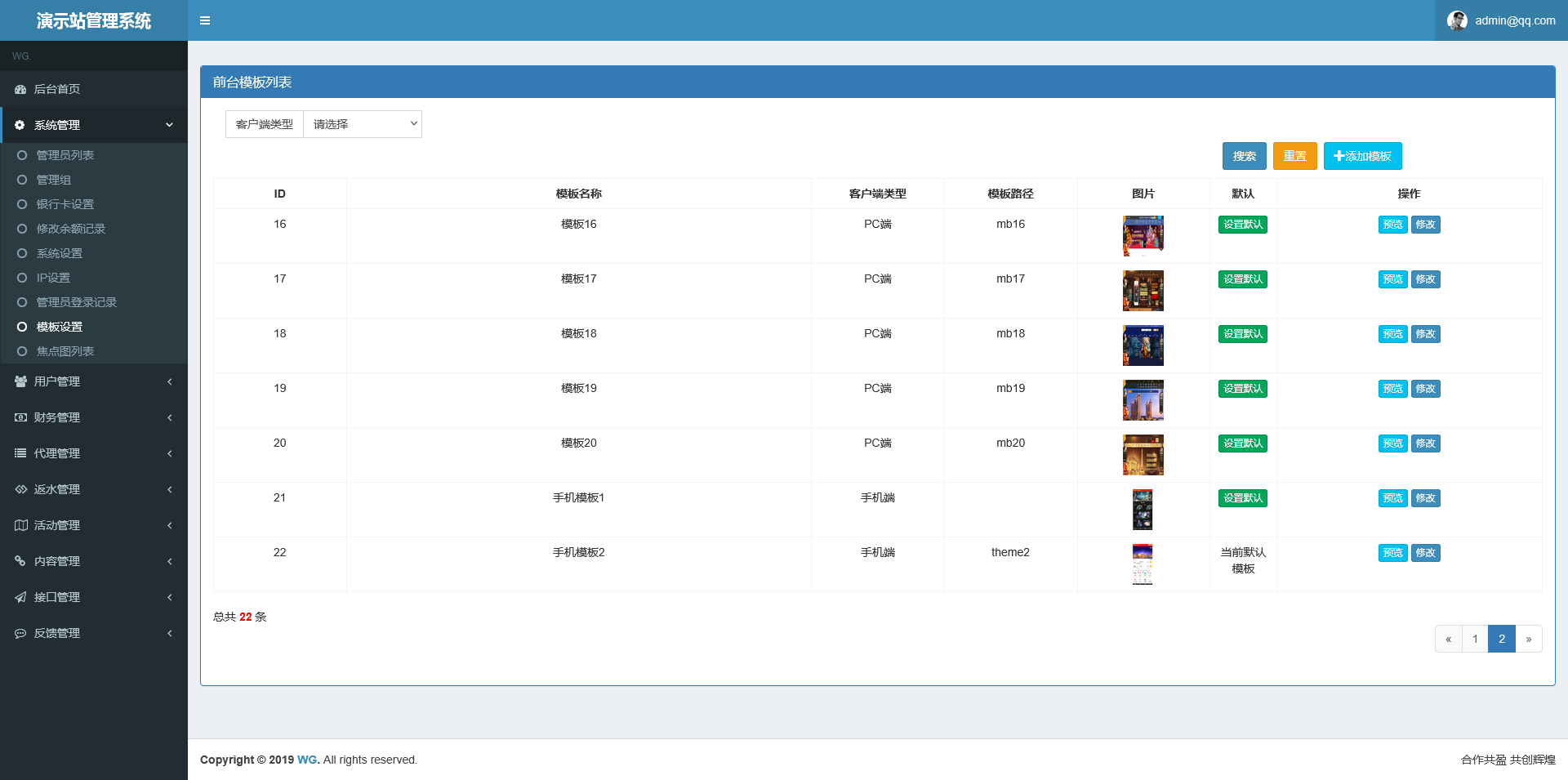Click the paper plane icon beside 接口管理
This screenshot has width=1568, height=780.
click(20, 597)
